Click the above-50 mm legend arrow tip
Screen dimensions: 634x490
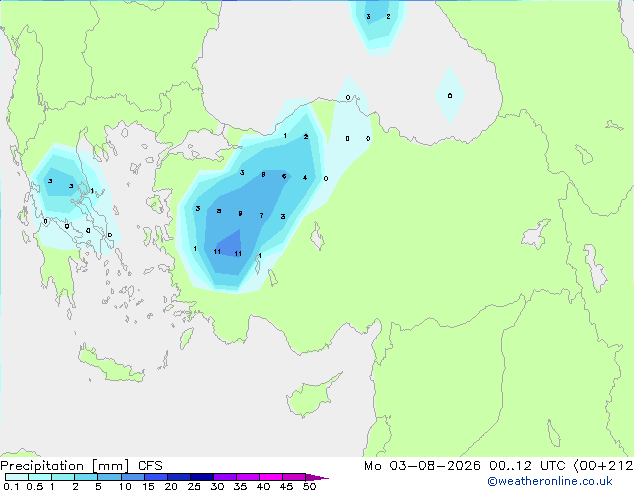317,477
